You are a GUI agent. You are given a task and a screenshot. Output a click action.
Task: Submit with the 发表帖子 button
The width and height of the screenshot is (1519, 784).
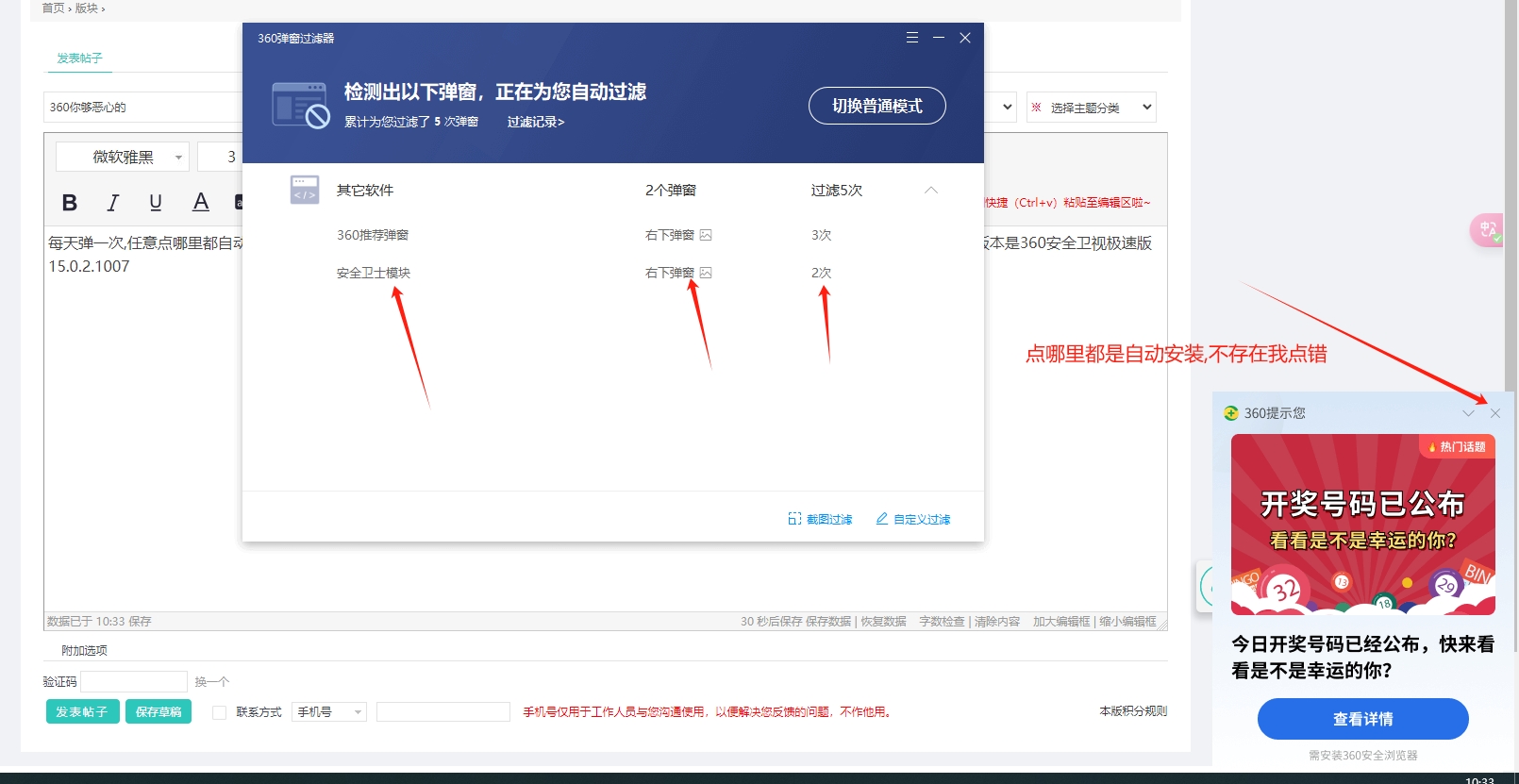tap(82, 712)
